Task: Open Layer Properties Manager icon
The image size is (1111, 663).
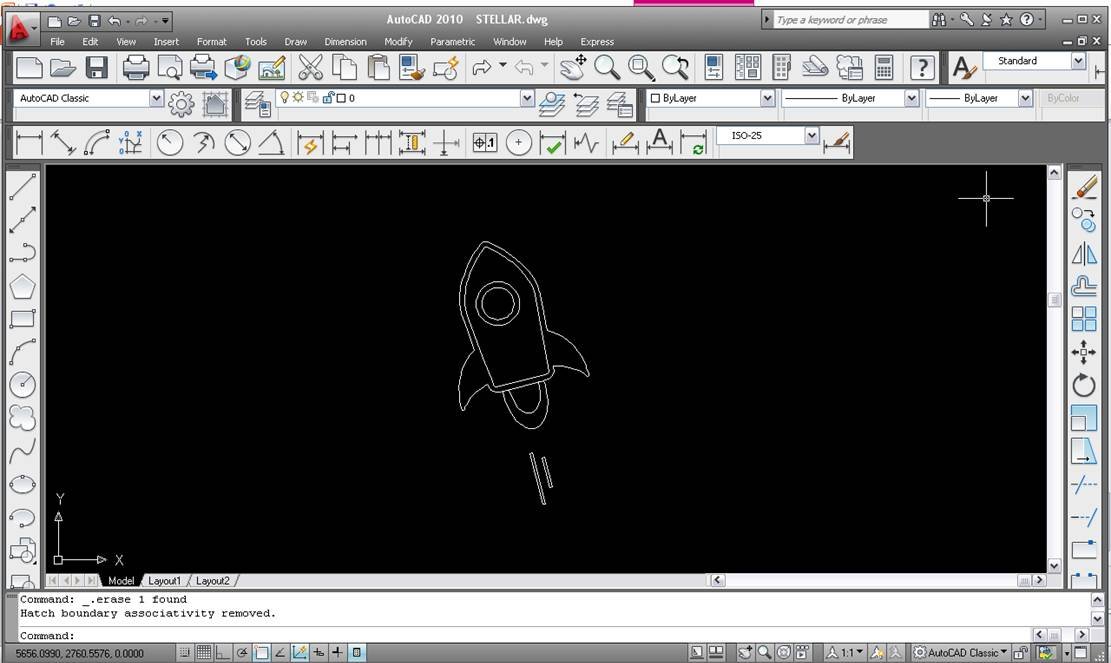Action: point(258,105)
